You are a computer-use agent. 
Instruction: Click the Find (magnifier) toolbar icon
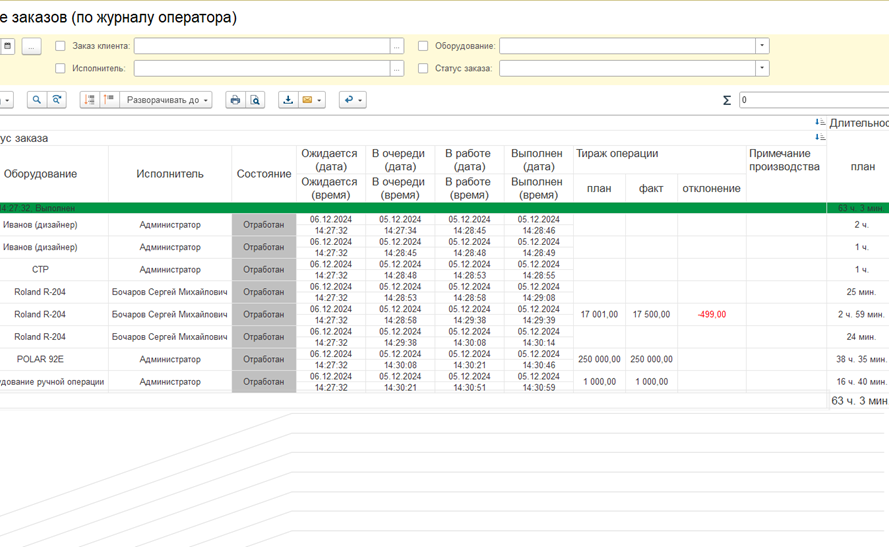[x=37, y=100]
